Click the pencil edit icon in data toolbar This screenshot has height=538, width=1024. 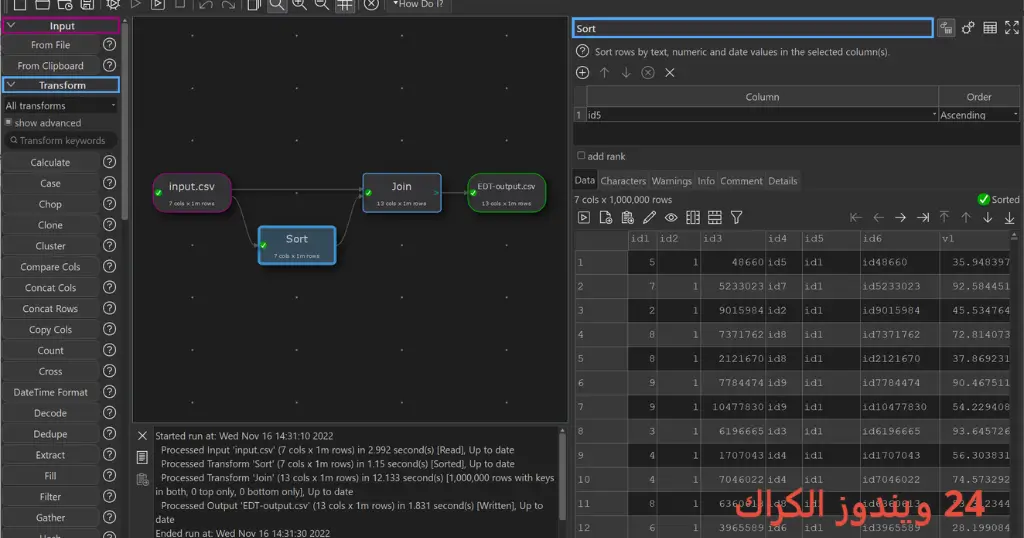(649, 217)
